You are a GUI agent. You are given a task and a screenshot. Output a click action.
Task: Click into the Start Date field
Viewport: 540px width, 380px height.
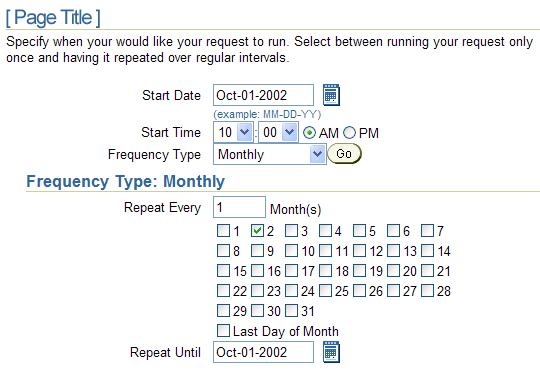tap(263, 95)
